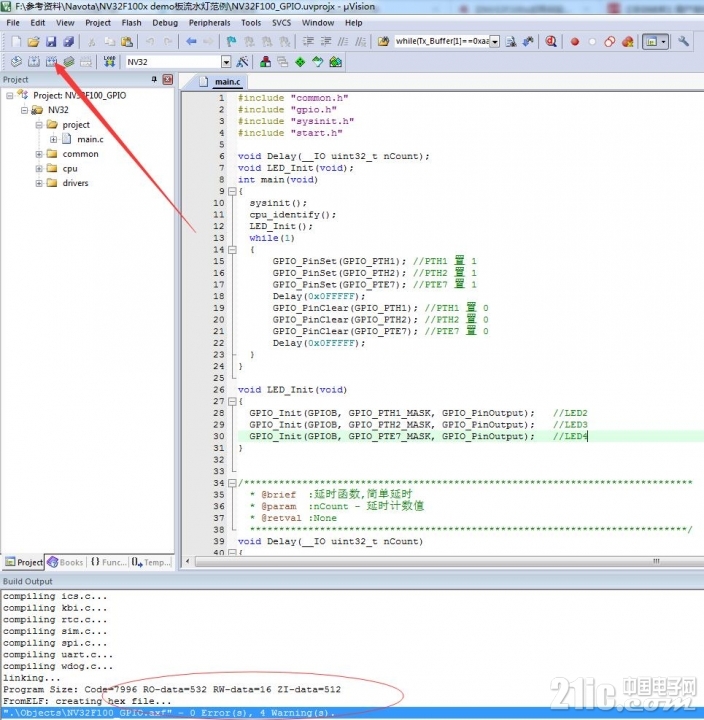Open the Peripherals menu

209,22
